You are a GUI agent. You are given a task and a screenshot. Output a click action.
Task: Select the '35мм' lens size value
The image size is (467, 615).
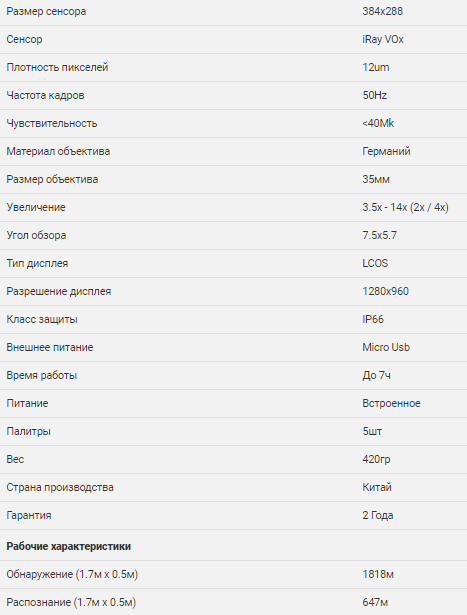click(376, 179)
